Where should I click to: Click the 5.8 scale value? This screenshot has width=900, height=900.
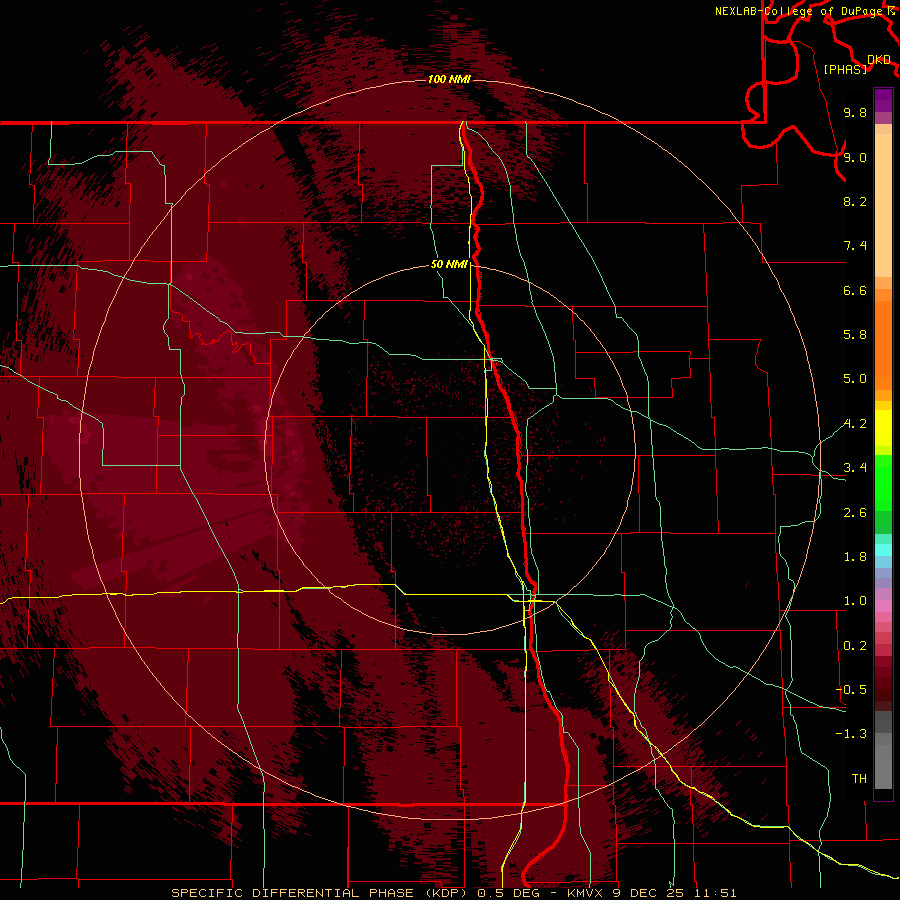pos(855,335)
